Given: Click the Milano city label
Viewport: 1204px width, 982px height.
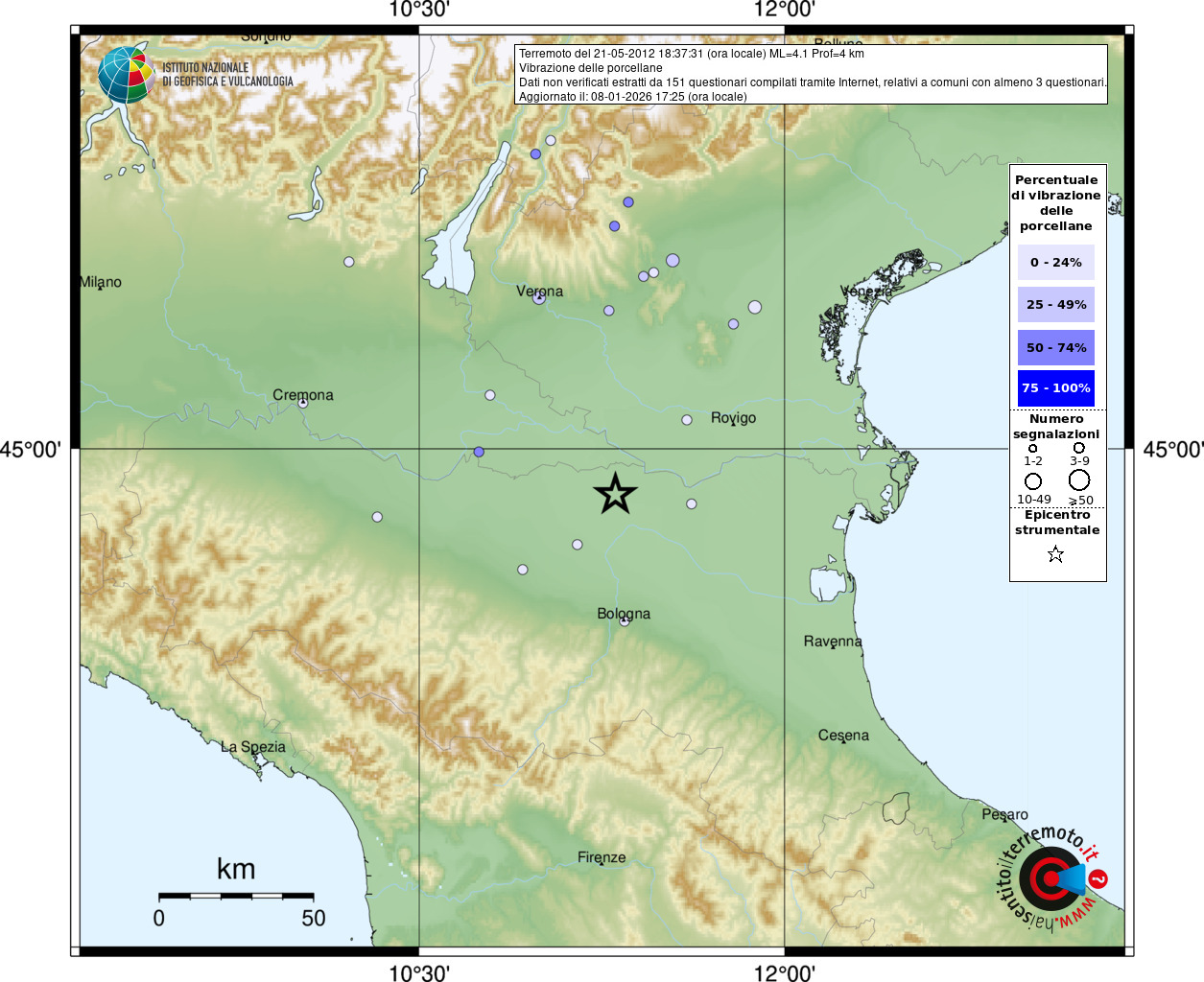Looking at the screenshot, I should (x=101, y=282).
